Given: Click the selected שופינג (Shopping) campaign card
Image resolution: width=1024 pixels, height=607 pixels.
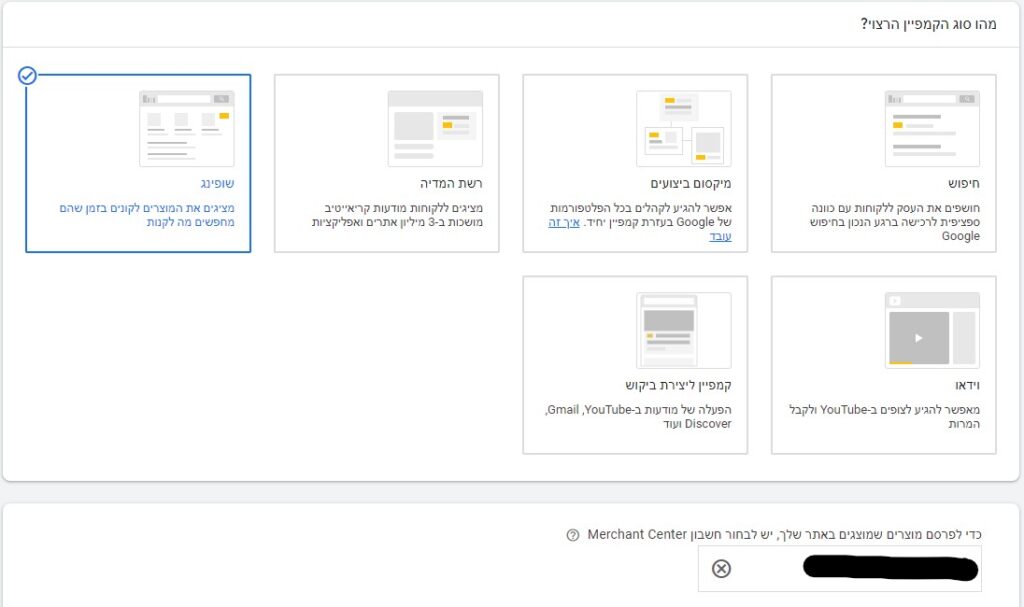Looking at the screenshot, I should pyautogui.click(x=138, y=163).
